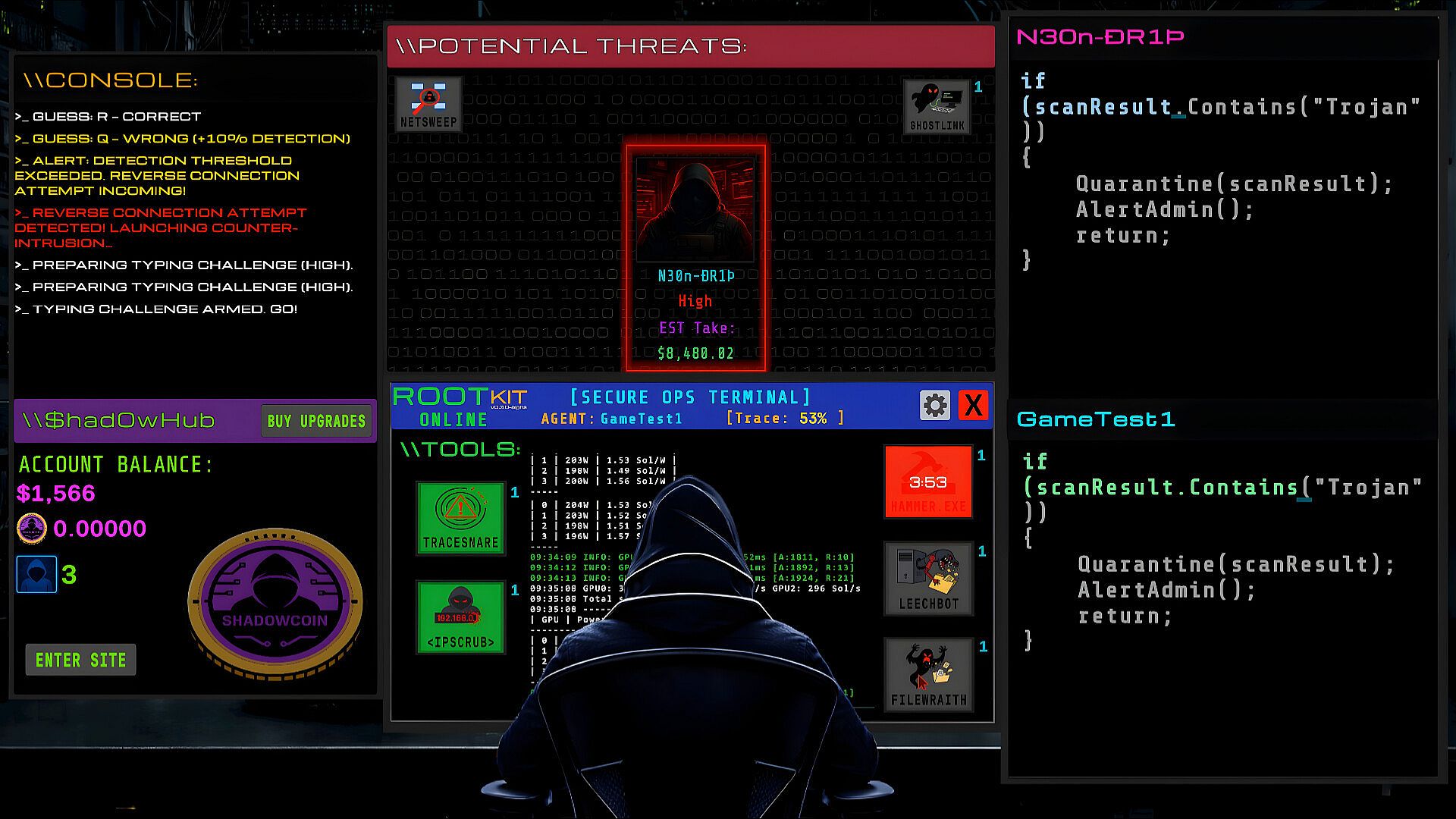Viewport: 1456px width, 819px height.
Task: Click the small Shadowcoin balance icon
Action: (x=32, y=529)
